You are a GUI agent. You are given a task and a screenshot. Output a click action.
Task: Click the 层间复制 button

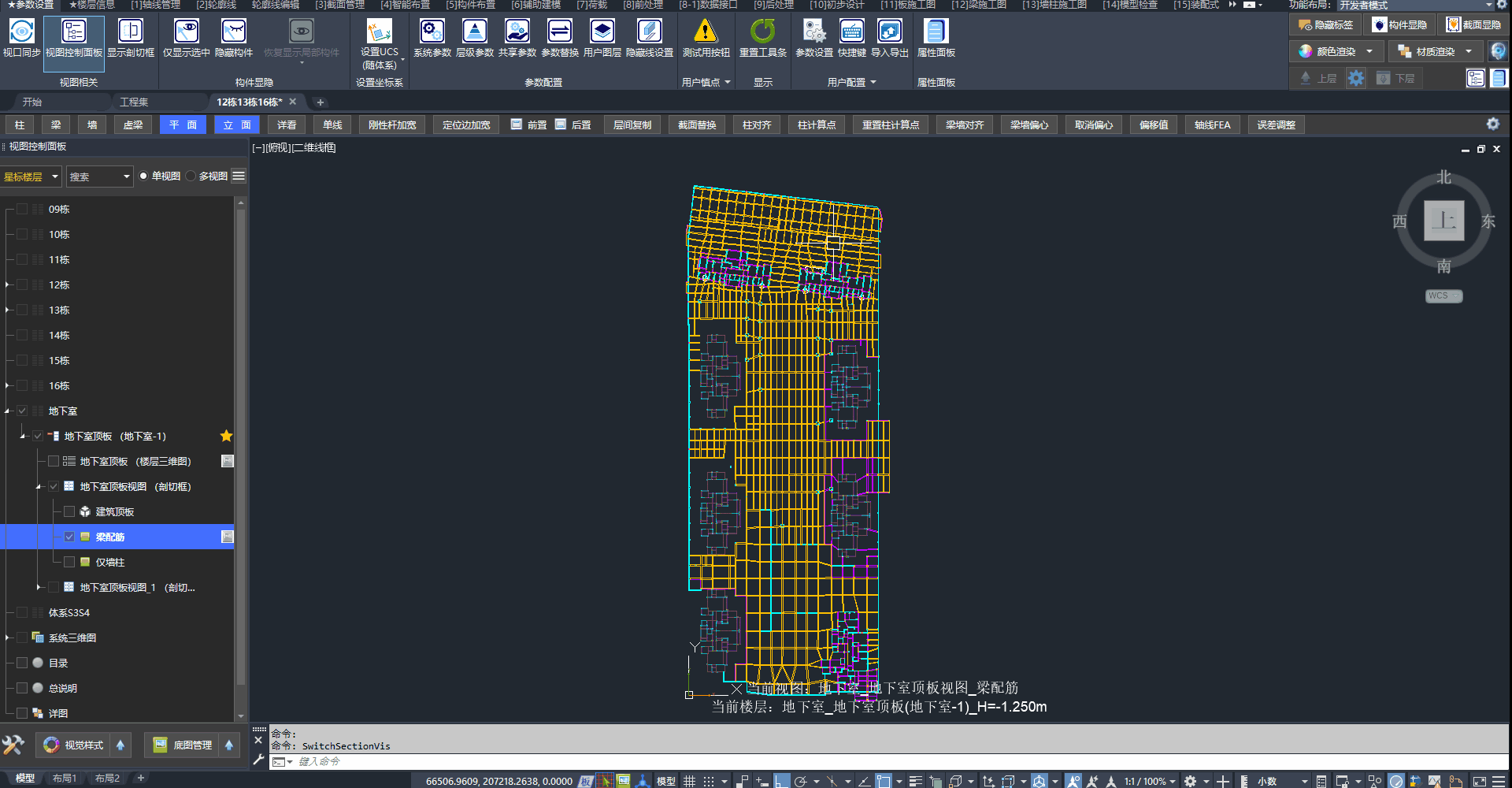(x=632, y=125)
